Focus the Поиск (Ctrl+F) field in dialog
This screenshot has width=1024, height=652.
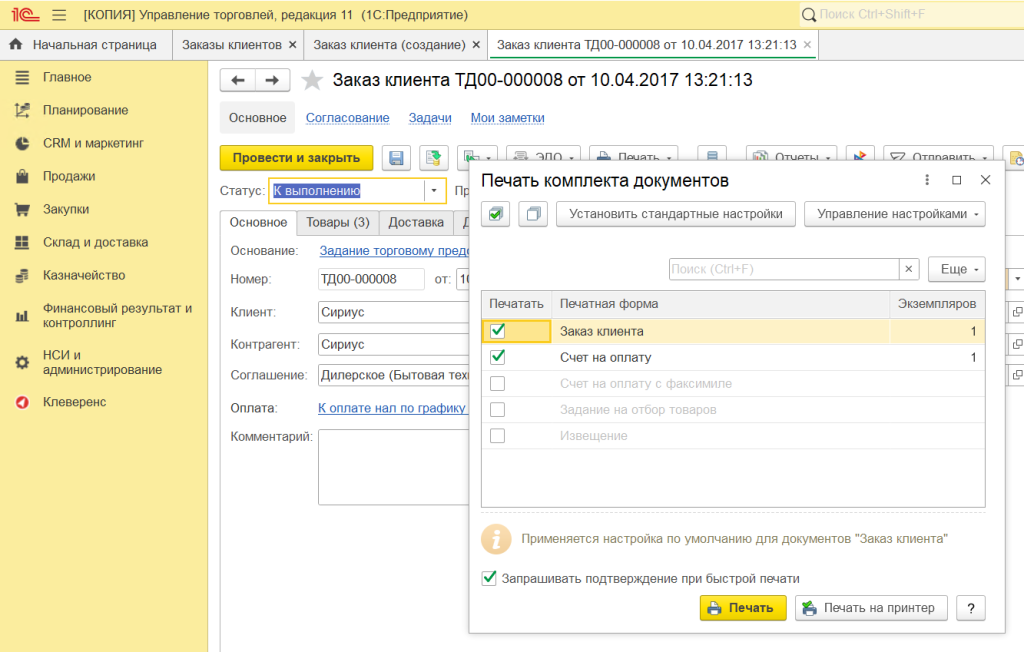[x=784, y=269]
